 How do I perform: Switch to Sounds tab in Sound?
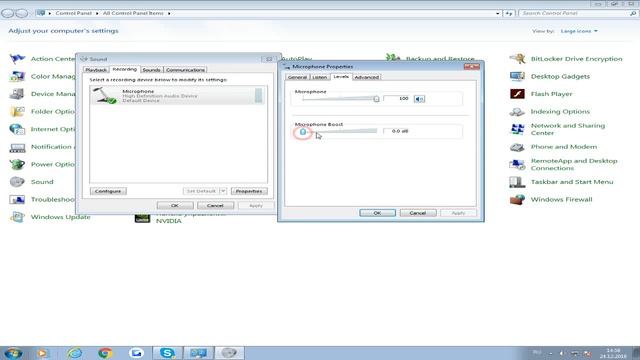(151, 70)
